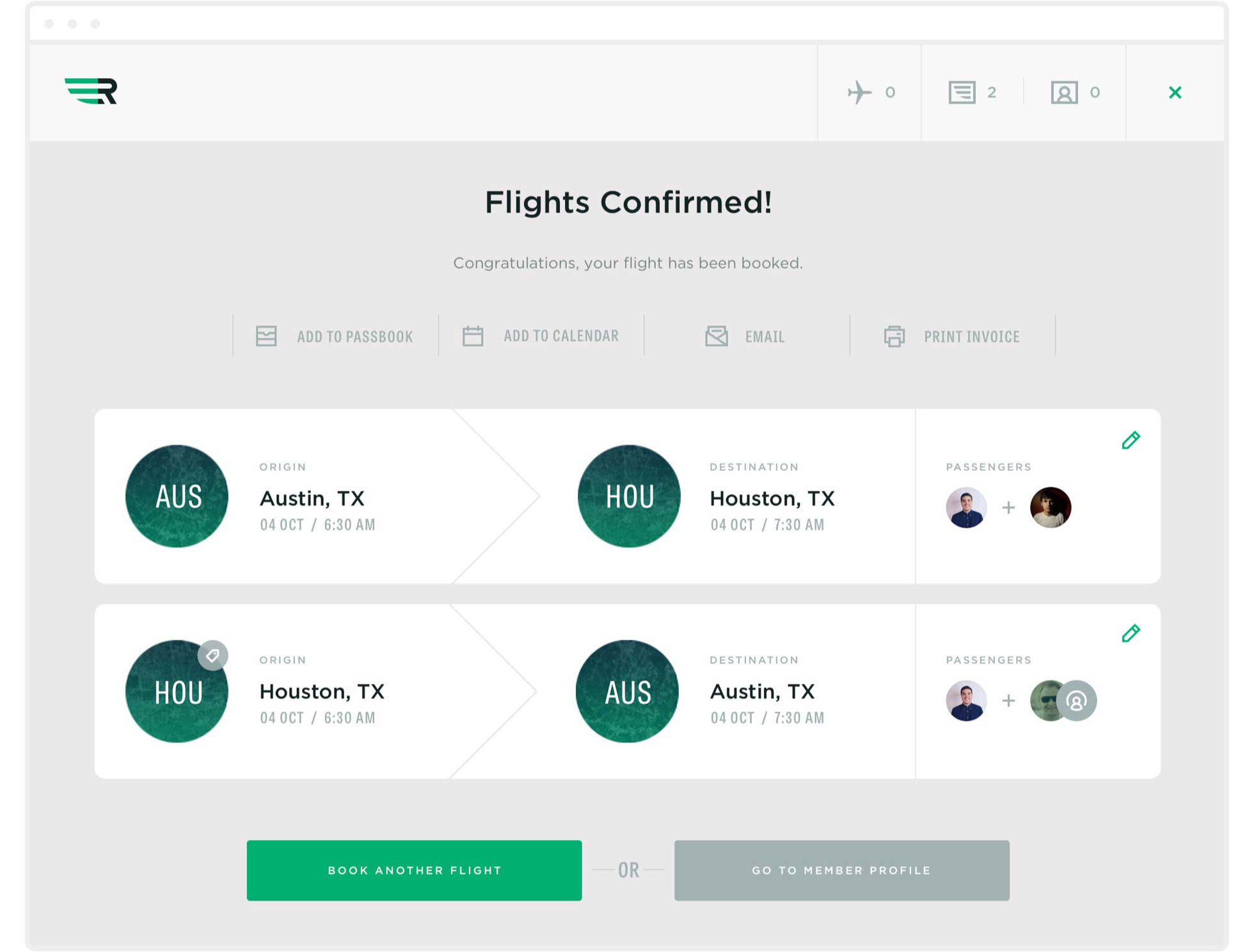Add a passenger to the first flight with plus sign
Image resolution: width=1254 pixels, height=952 pixels.
pyautogui.click(x=1008, y=507)
